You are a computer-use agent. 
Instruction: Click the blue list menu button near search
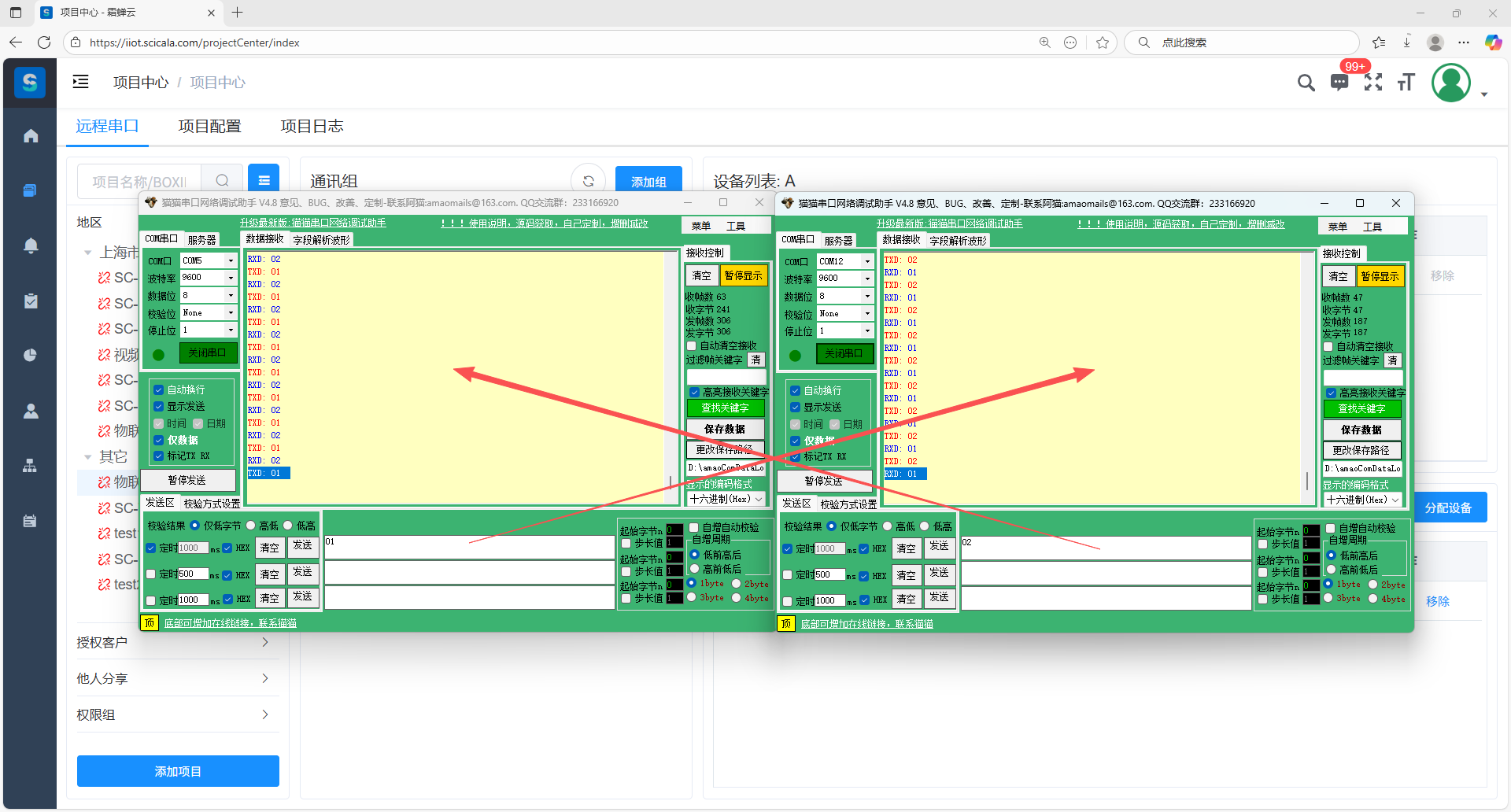pos(264,181)
